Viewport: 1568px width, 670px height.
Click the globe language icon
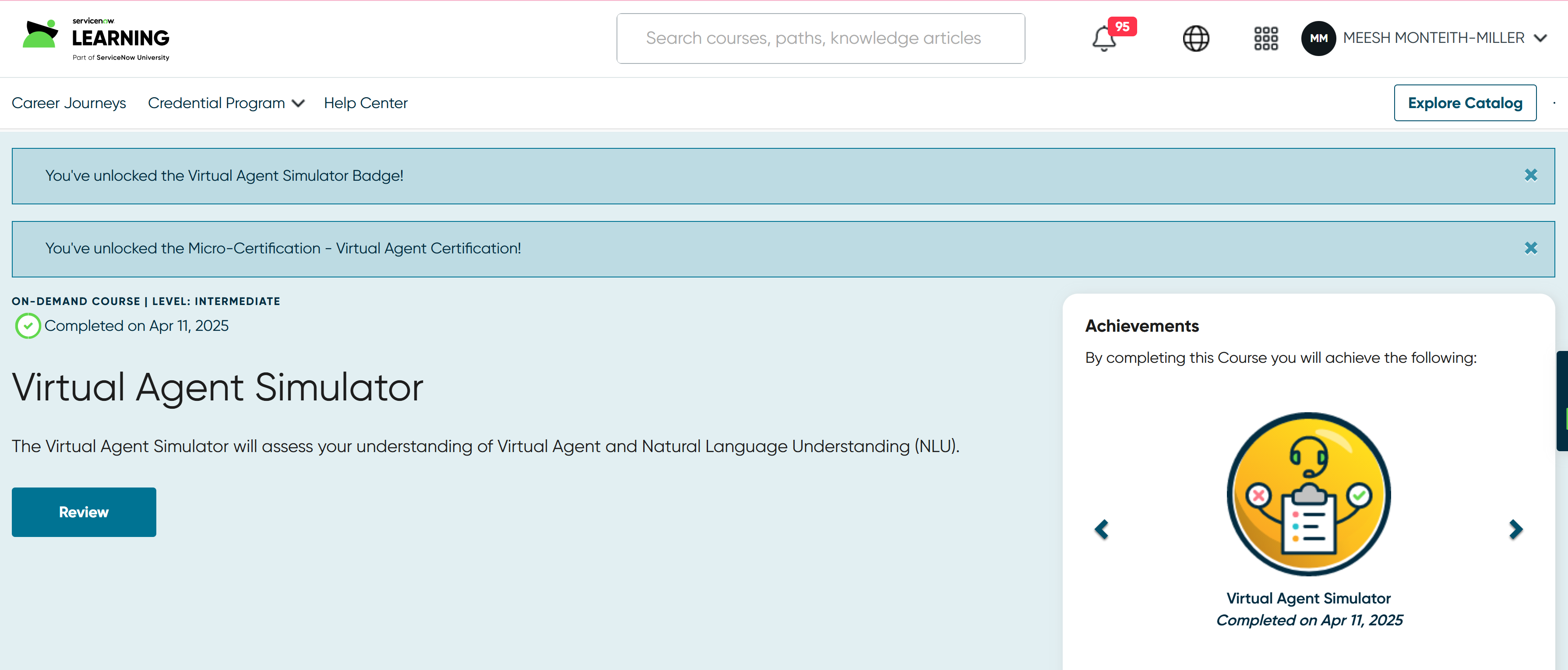click(x=1195, y=39)
